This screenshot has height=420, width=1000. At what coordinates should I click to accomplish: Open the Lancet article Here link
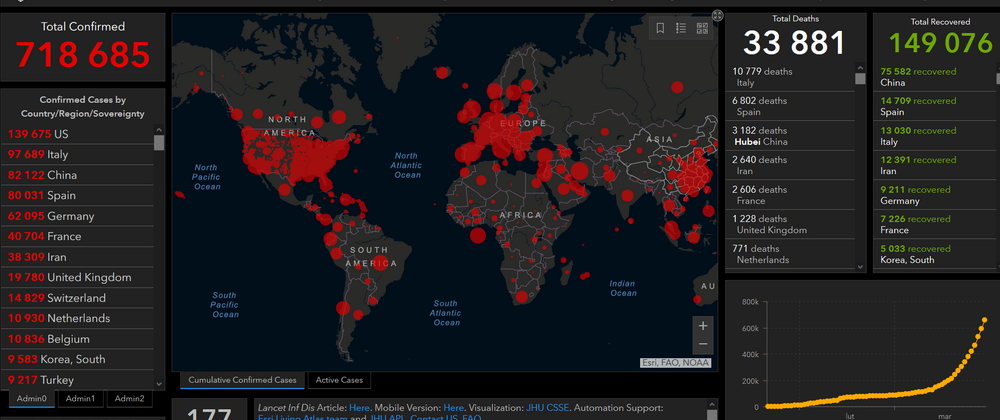click(x=359, y=408)
